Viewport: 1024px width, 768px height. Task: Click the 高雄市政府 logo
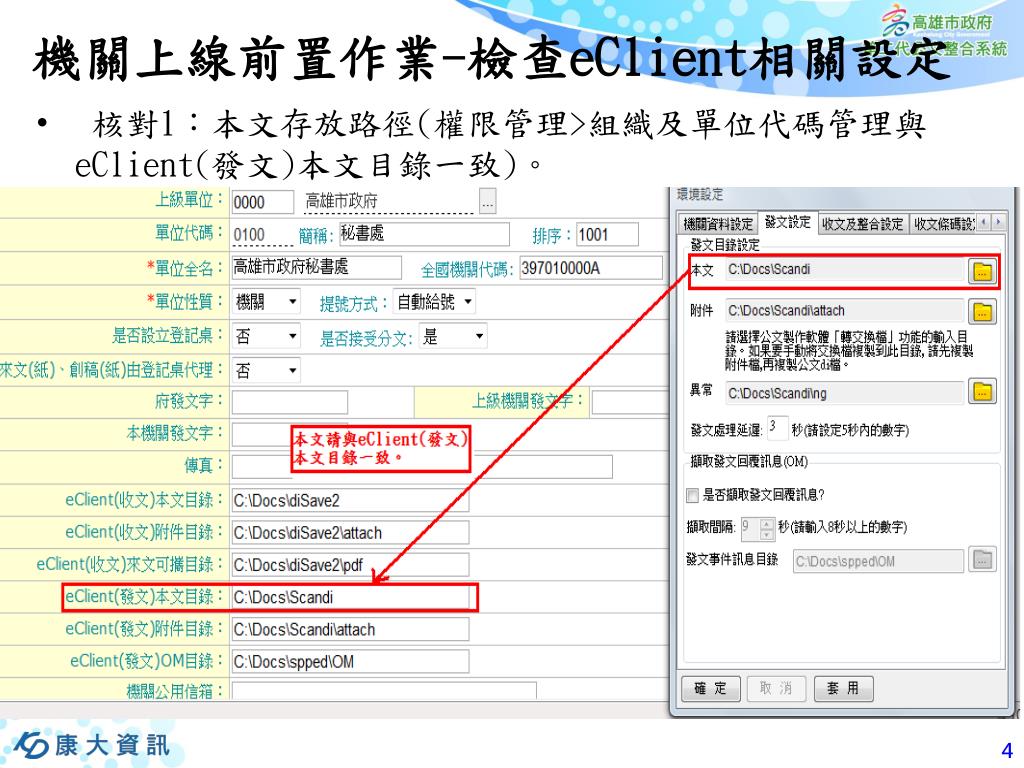[938, 22]
